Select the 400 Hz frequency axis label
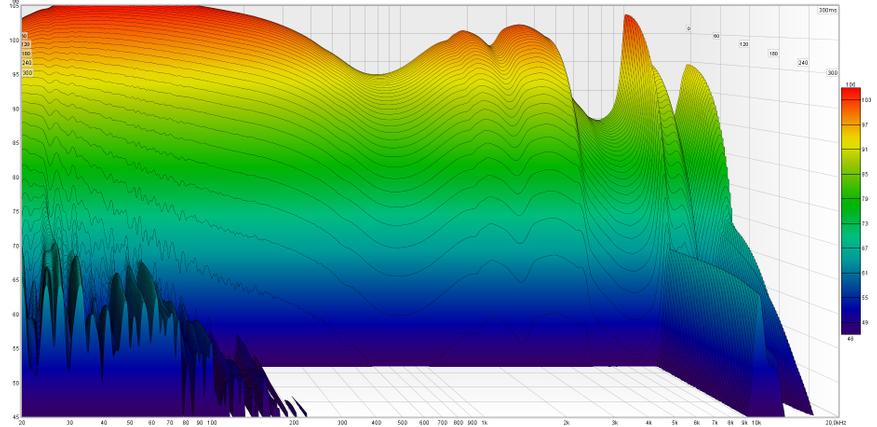Viewport: 877px width, 427px height. 376,421
